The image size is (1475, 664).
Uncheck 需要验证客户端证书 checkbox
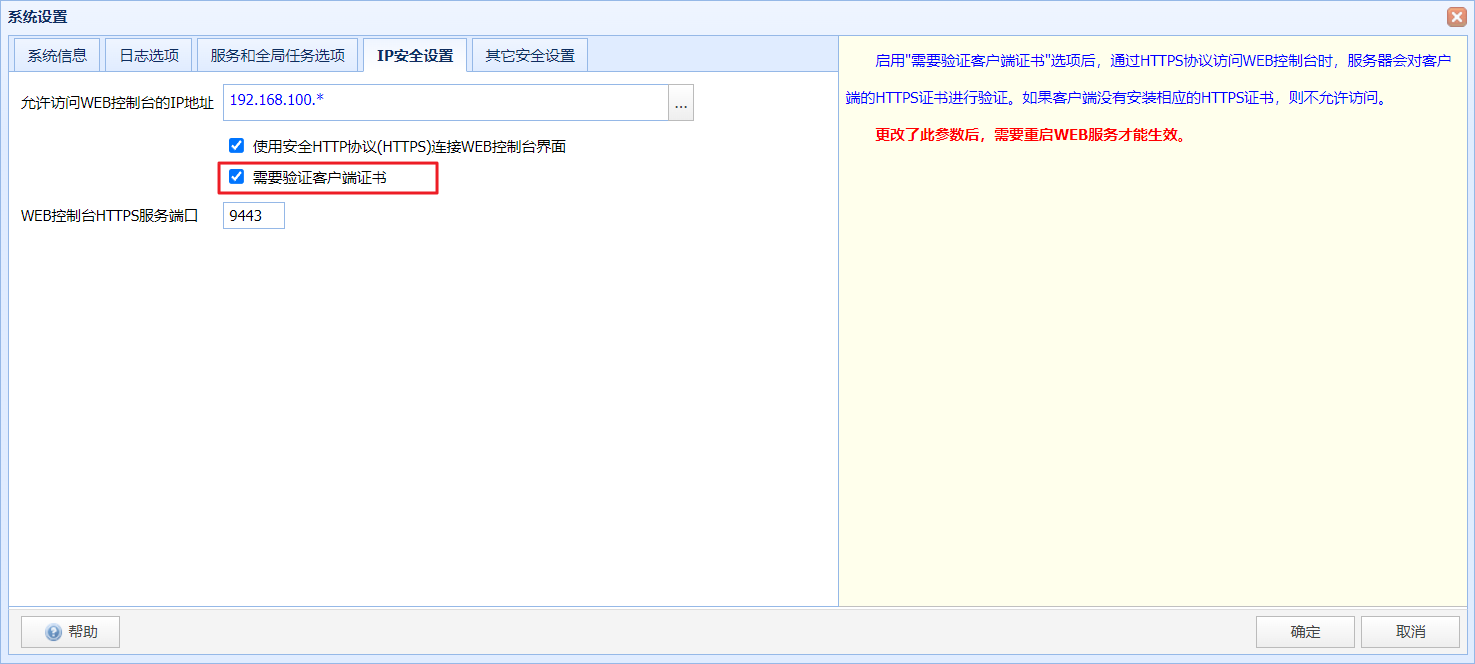pyautogui.click(x=236, y=177)
